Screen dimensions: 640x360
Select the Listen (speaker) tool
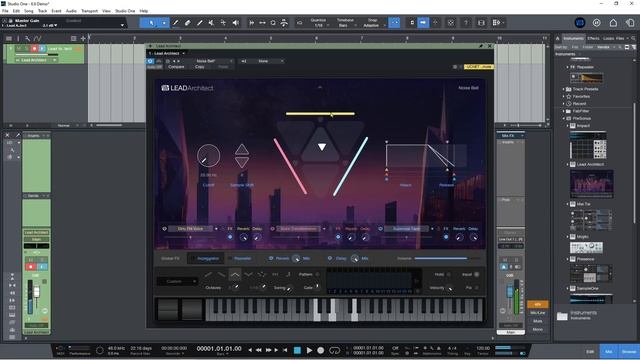click(x=236, y=23)
